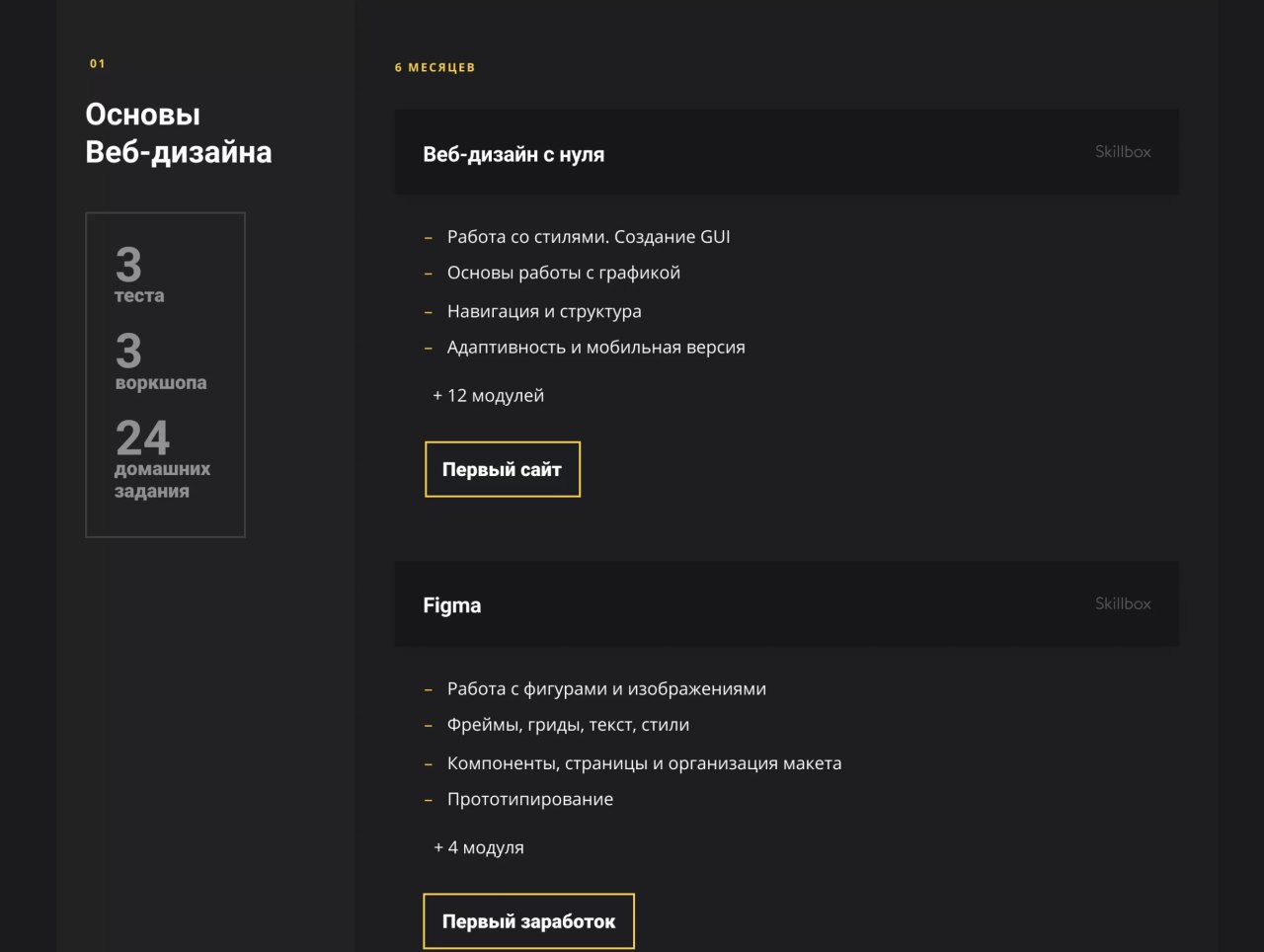Click the 'Основы Веб-дизайна' heading
Screen dimensions: 1264x952
coord(179,133)
